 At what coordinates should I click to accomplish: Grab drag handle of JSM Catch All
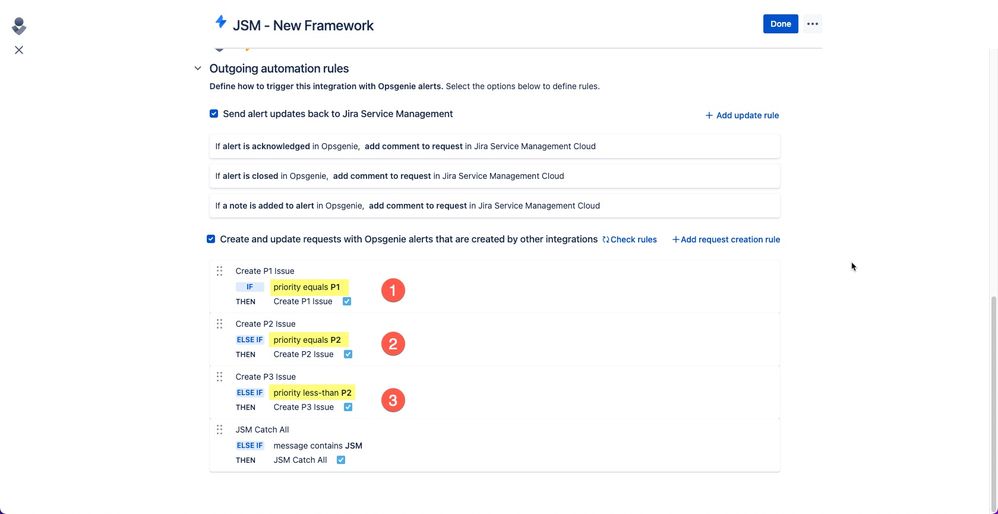tap(220, 429)
